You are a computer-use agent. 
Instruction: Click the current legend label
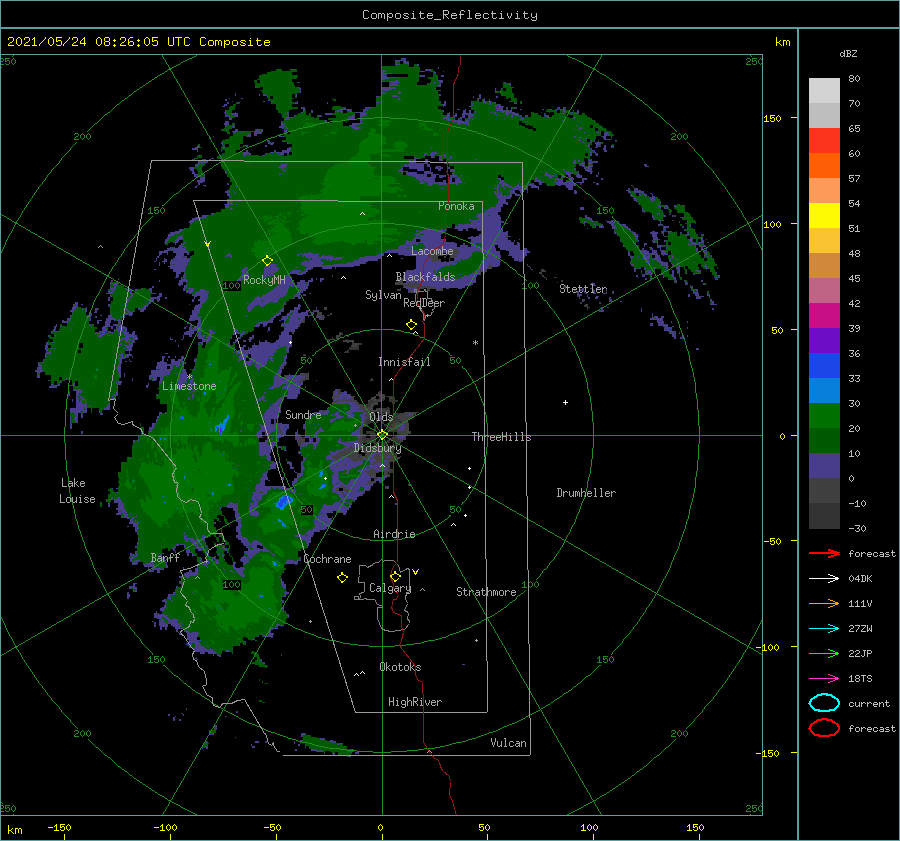point(869,703)
